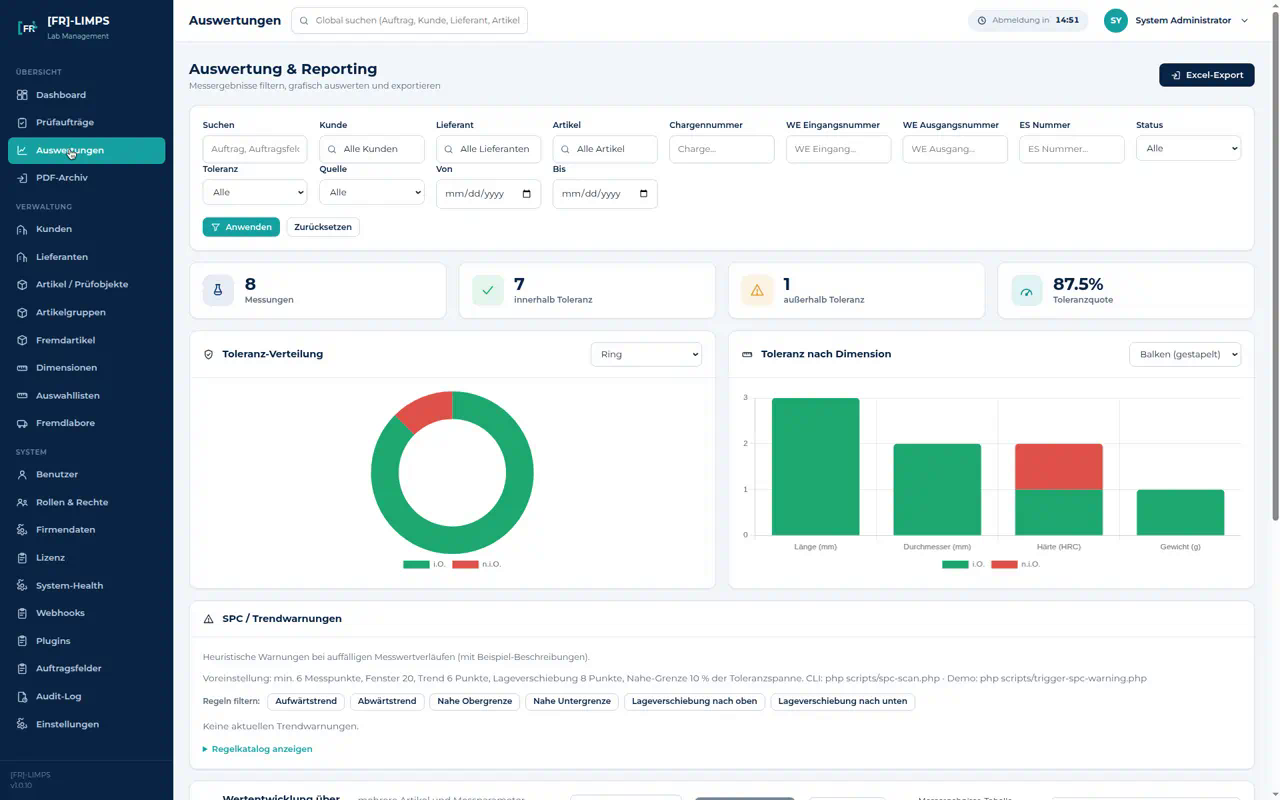Go to Fremdartikel in the sidebar
Viewport: 1280px width, 800px height.
87,340
